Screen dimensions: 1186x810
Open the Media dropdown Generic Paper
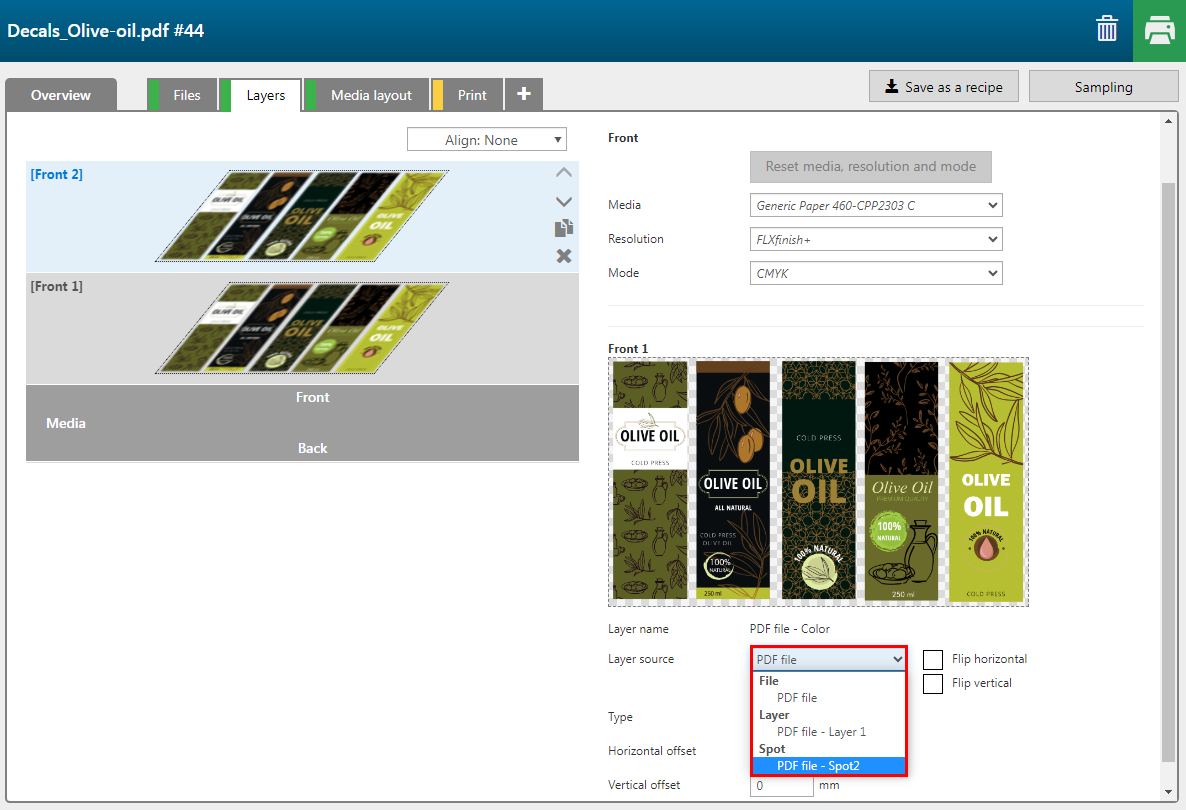876,205
